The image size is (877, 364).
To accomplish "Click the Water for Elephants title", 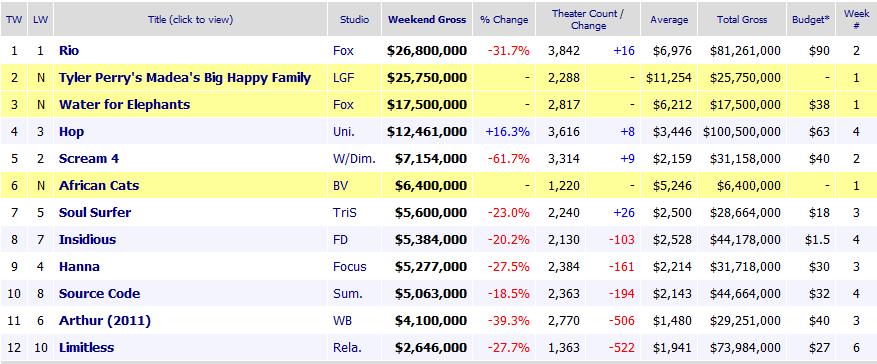I will [124, 105].
